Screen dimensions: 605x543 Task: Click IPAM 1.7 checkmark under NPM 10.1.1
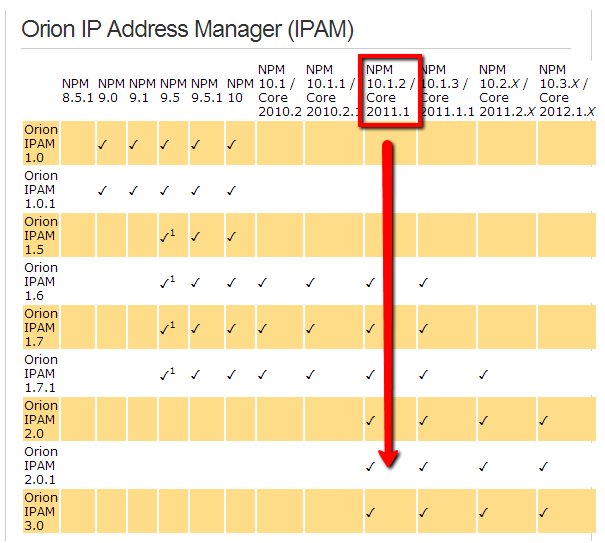(x=311, y=328)
